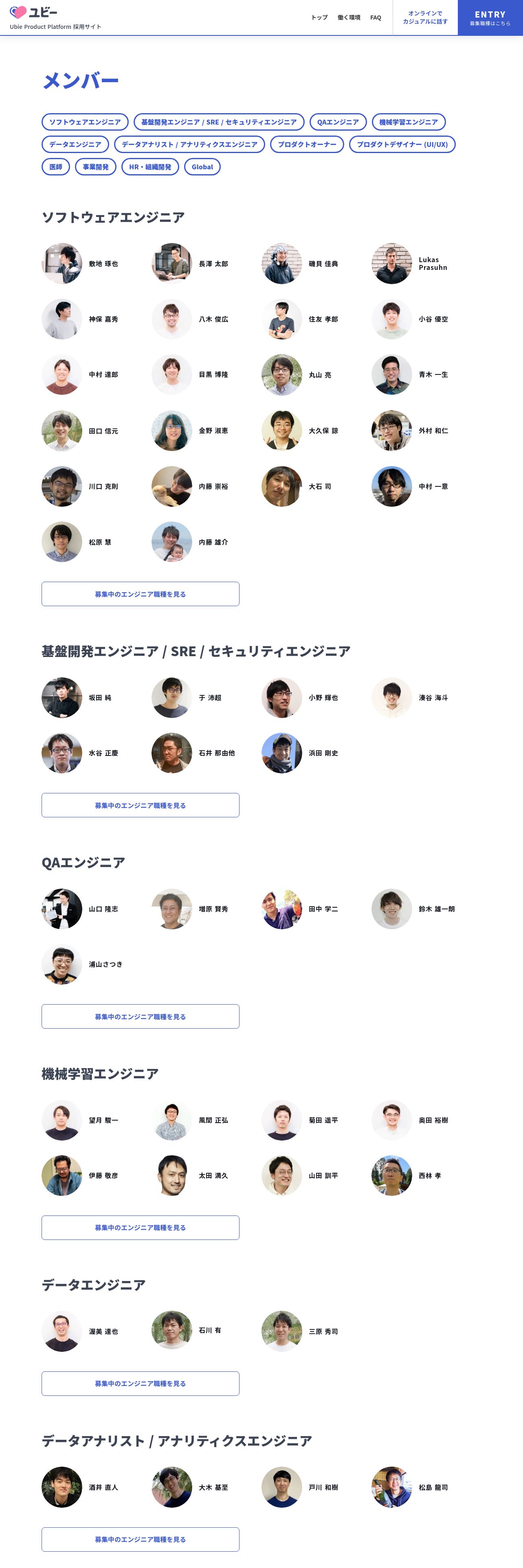Click 内藤 崇裕's photo with the dog

[172, 486]
